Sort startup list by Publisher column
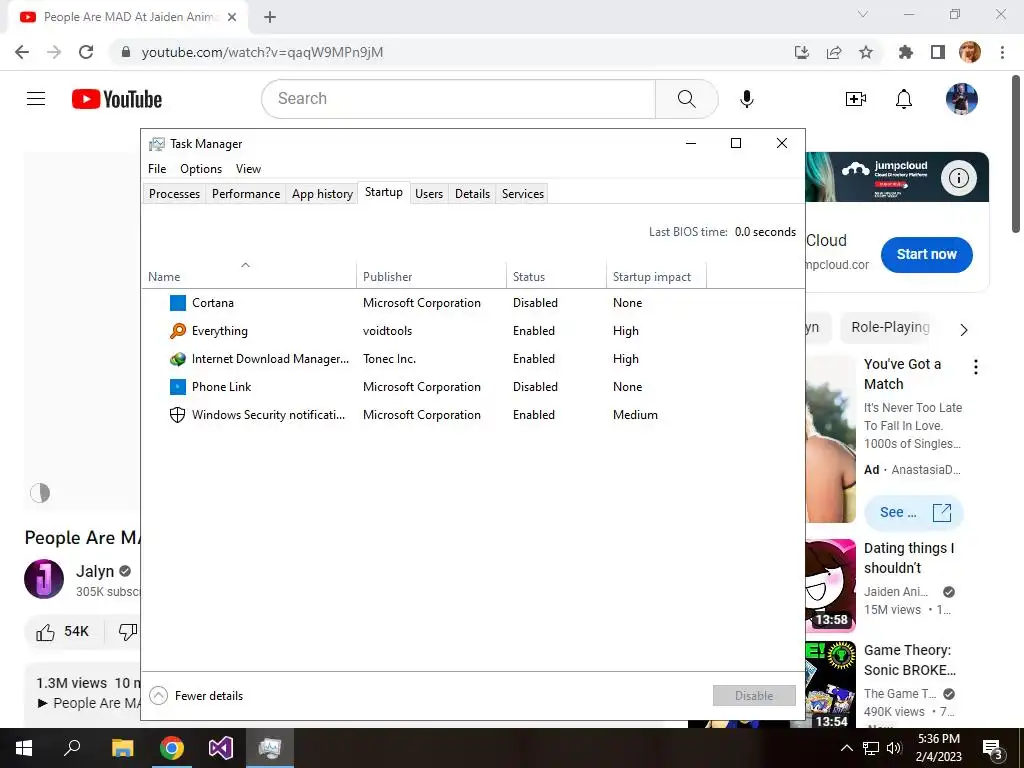The height and width of the screenshot is (768, 1024). [x=432, y=277]
